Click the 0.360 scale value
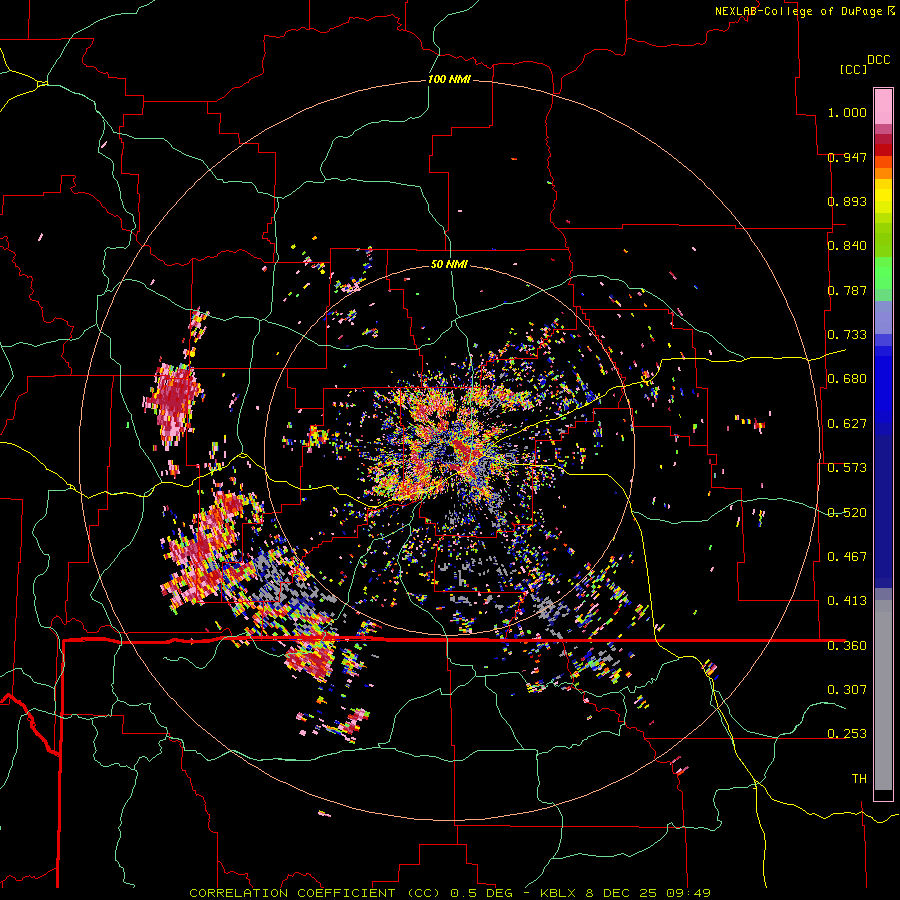900x900 pixels. point(847,646)
